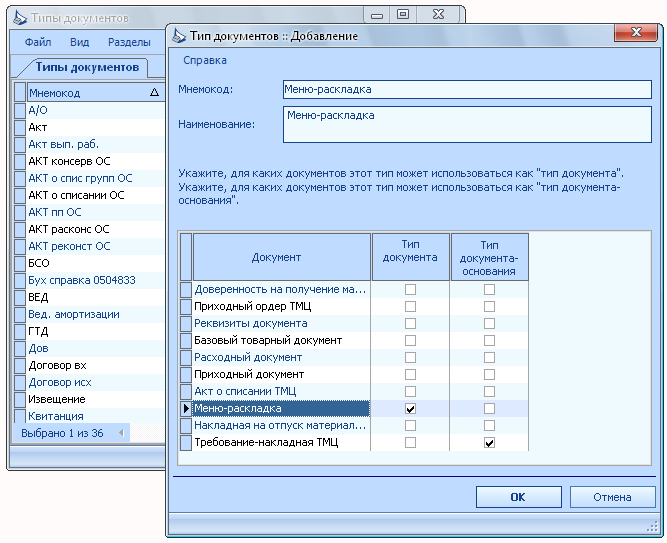The image size is (667, 543).
Task: Click the scroll-left arrow in the status bar
Action: 121,433
